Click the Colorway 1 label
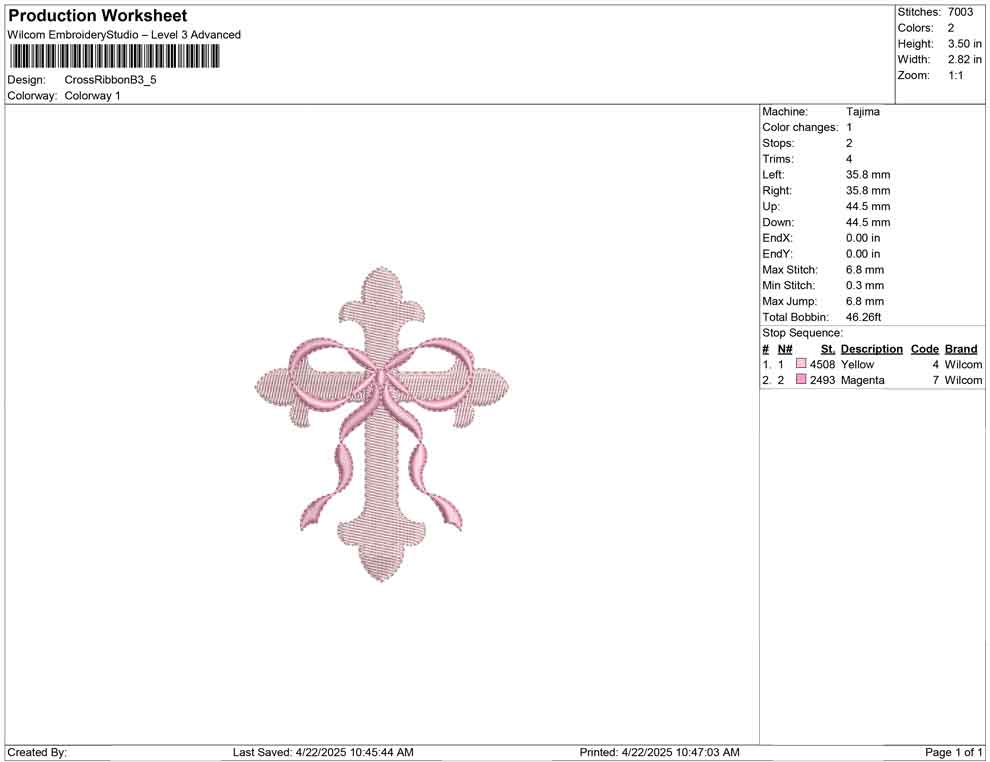Screen dimensions: 990x762 click(91, 96)
